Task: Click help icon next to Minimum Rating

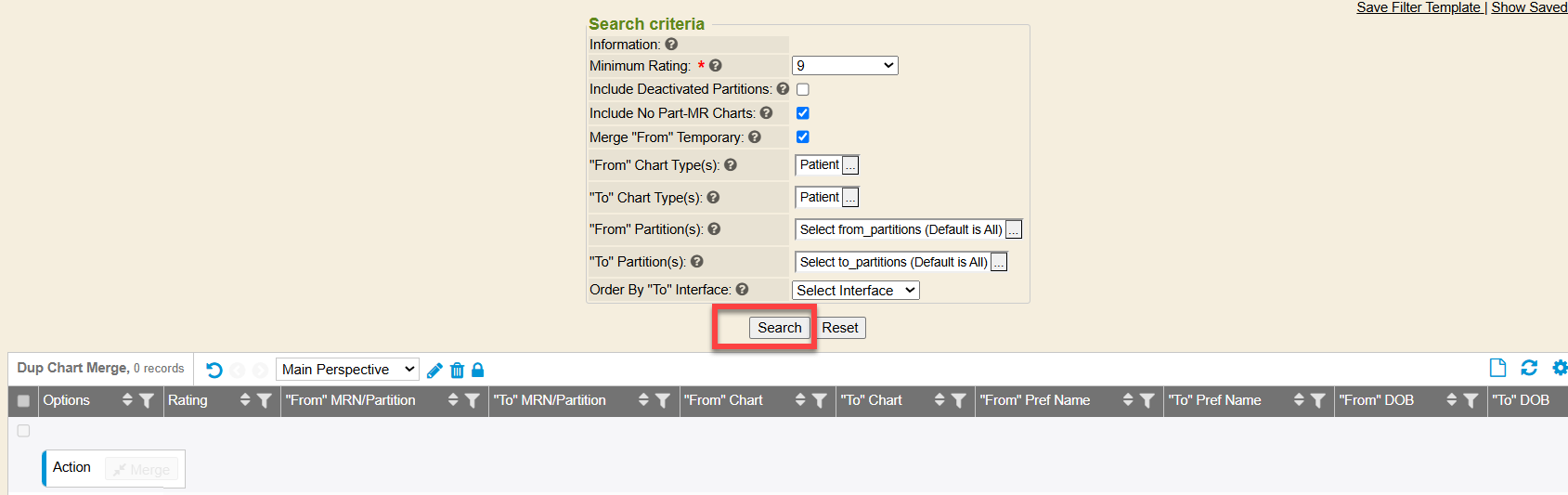Action: click(x=716, y=66)
